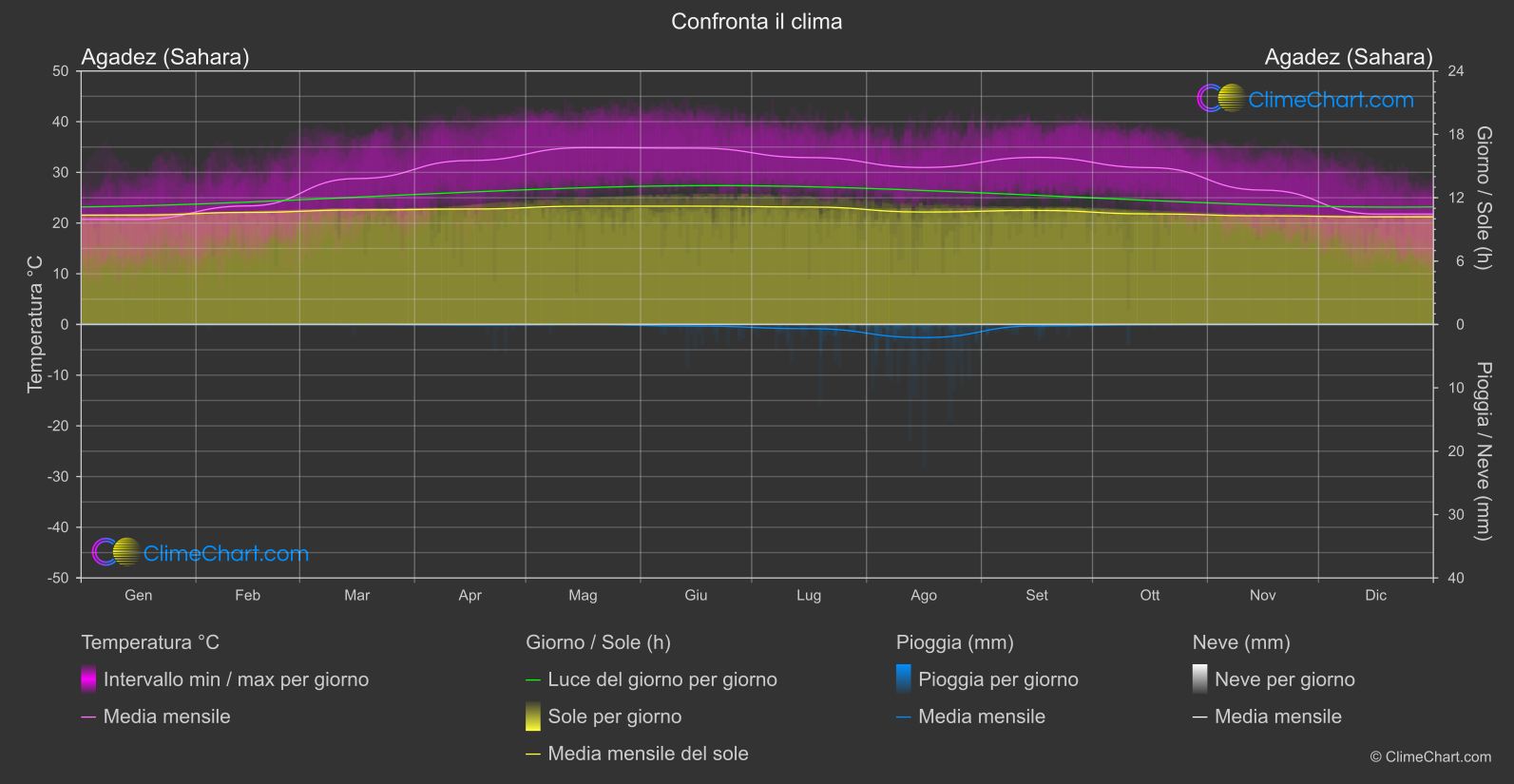Click the yellow 'Sole per giorno' legend swatch
The height and width of the screenshot is (784, 1514).
coord(533,717)
